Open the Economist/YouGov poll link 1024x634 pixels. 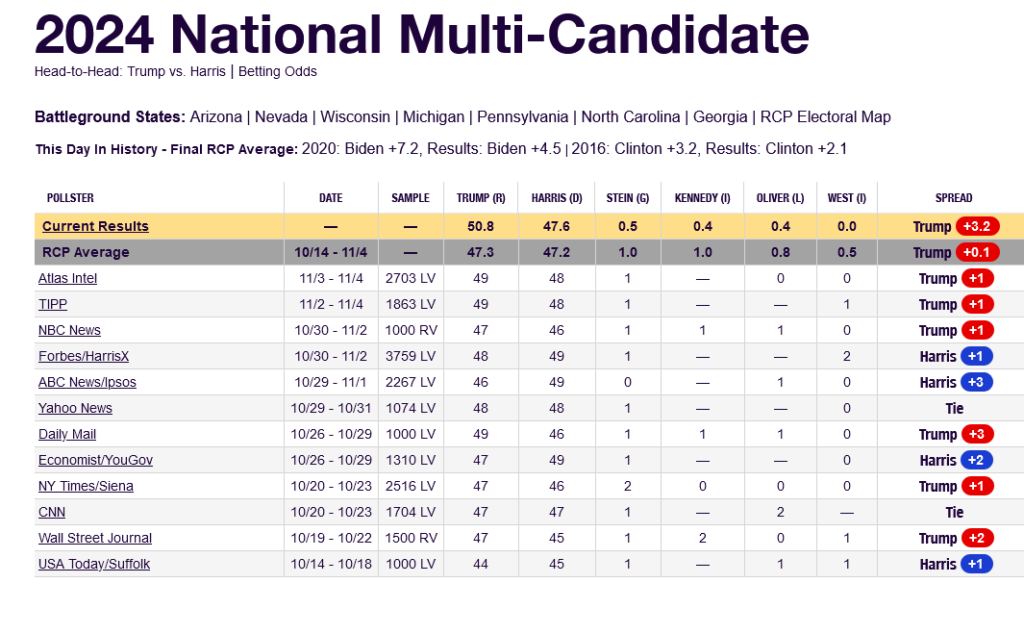(x=95, y=460)
